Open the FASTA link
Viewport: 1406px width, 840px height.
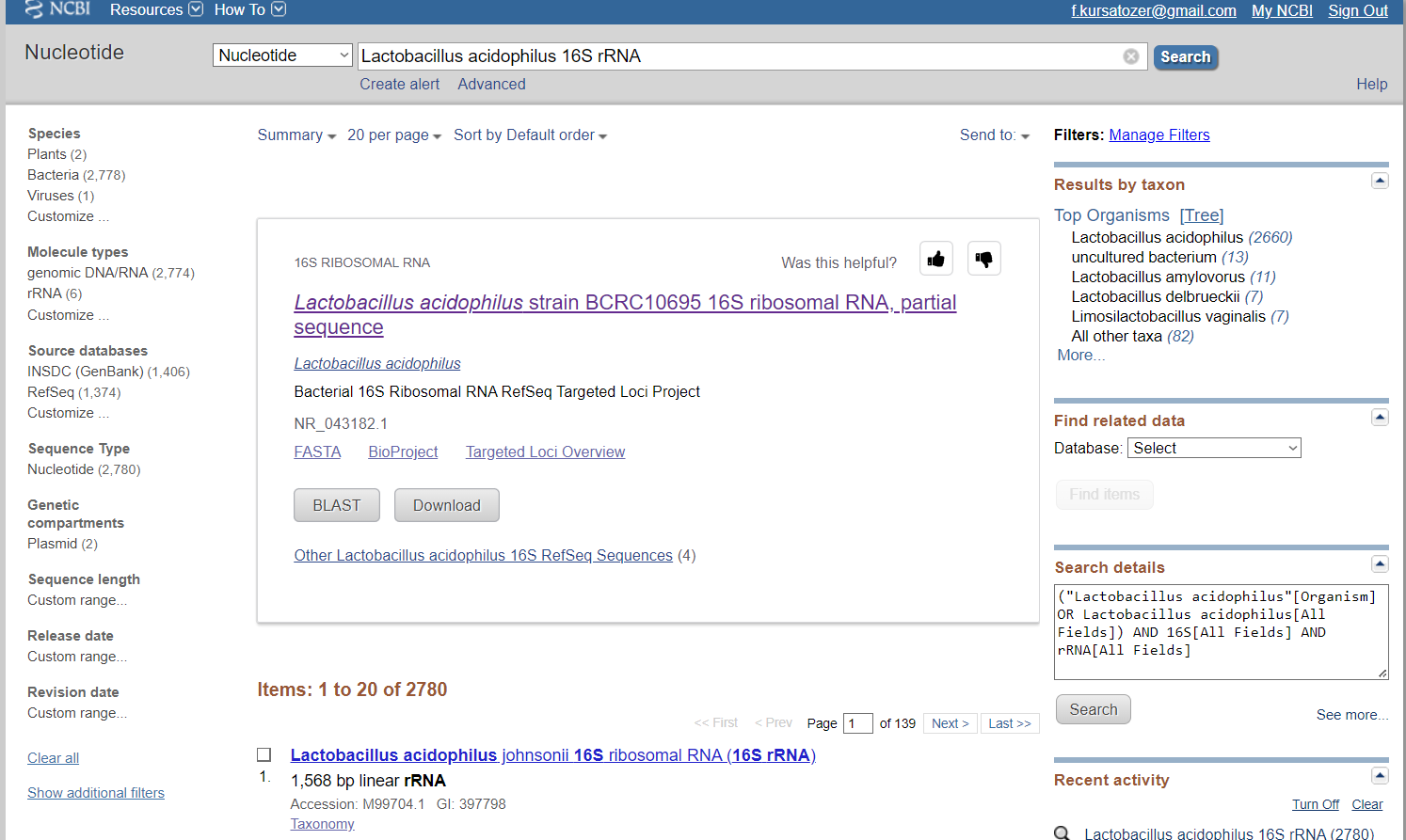click(x=317, y=452)
